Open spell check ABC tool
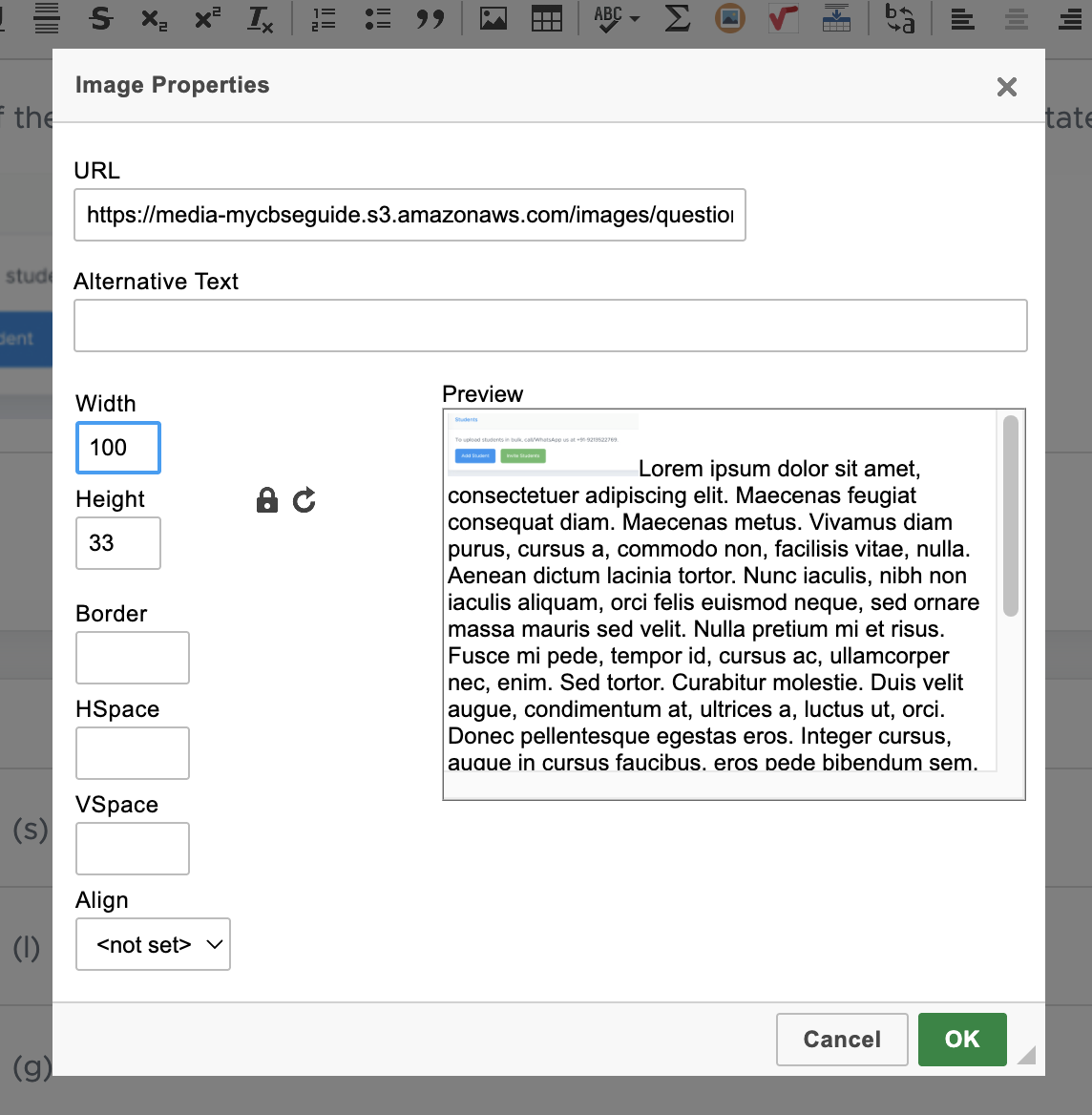Viewport: 1092px width, 1115px height. (608, 18)
